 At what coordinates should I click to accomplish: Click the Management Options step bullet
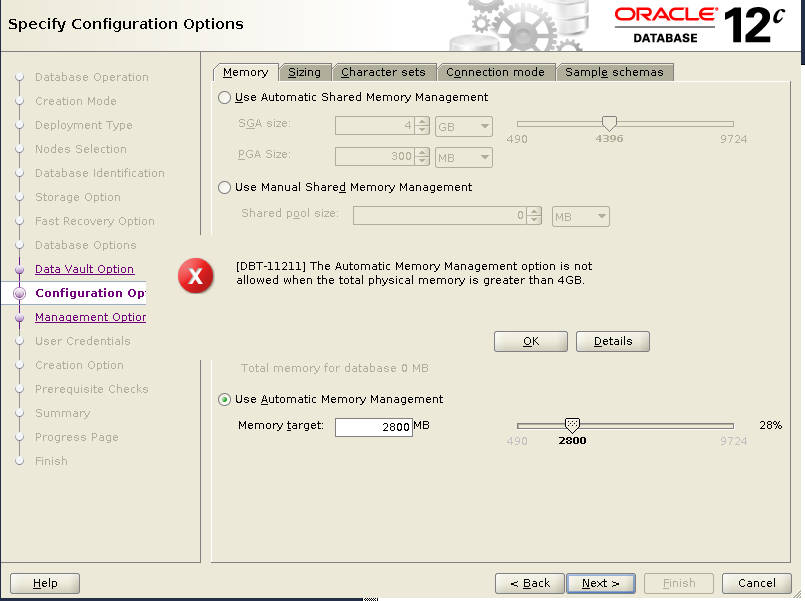(x=19, y=318)
